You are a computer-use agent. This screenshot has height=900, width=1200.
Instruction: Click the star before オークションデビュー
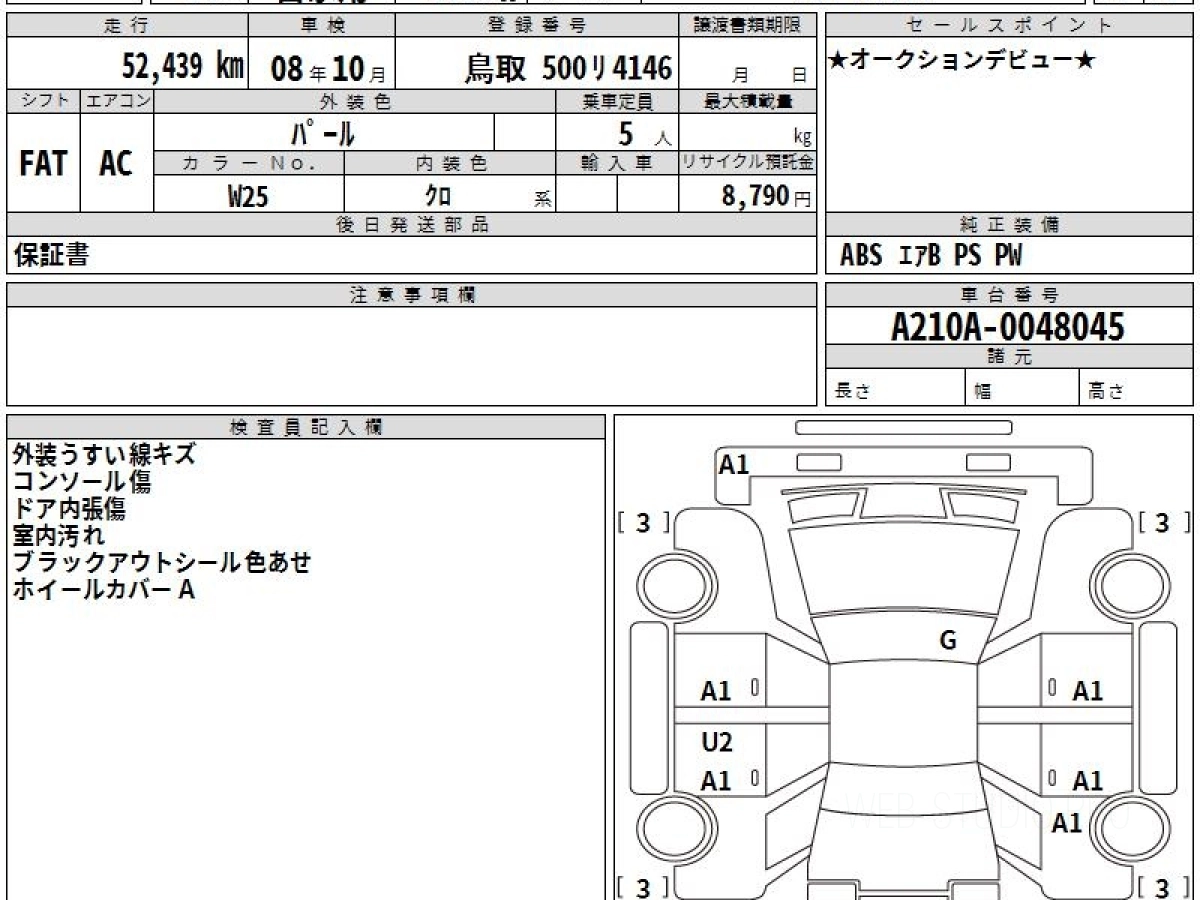pyautogui.click(x=838, y=61)
